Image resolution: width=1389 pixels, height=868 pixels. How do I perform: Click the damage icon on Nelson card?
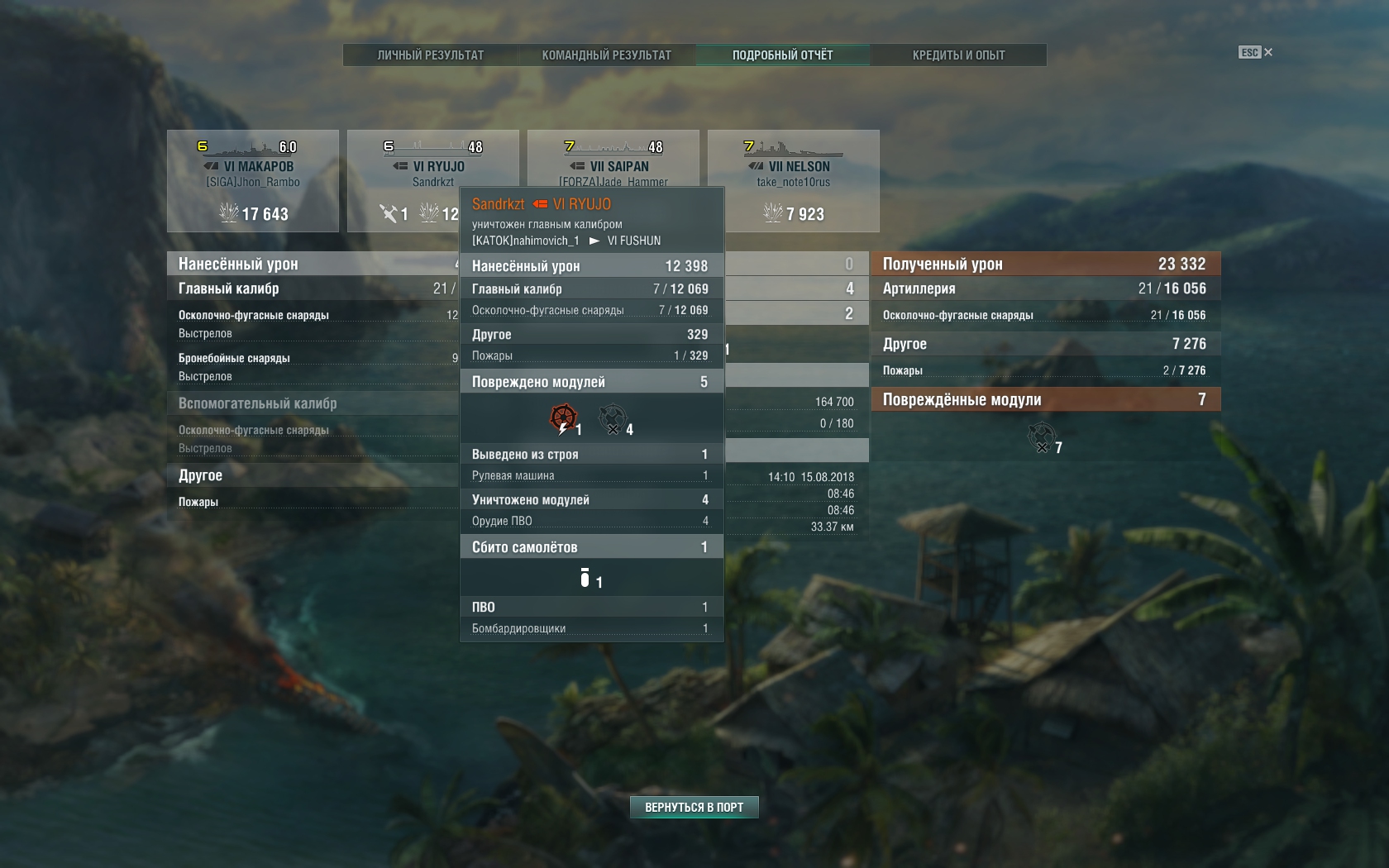772,213
